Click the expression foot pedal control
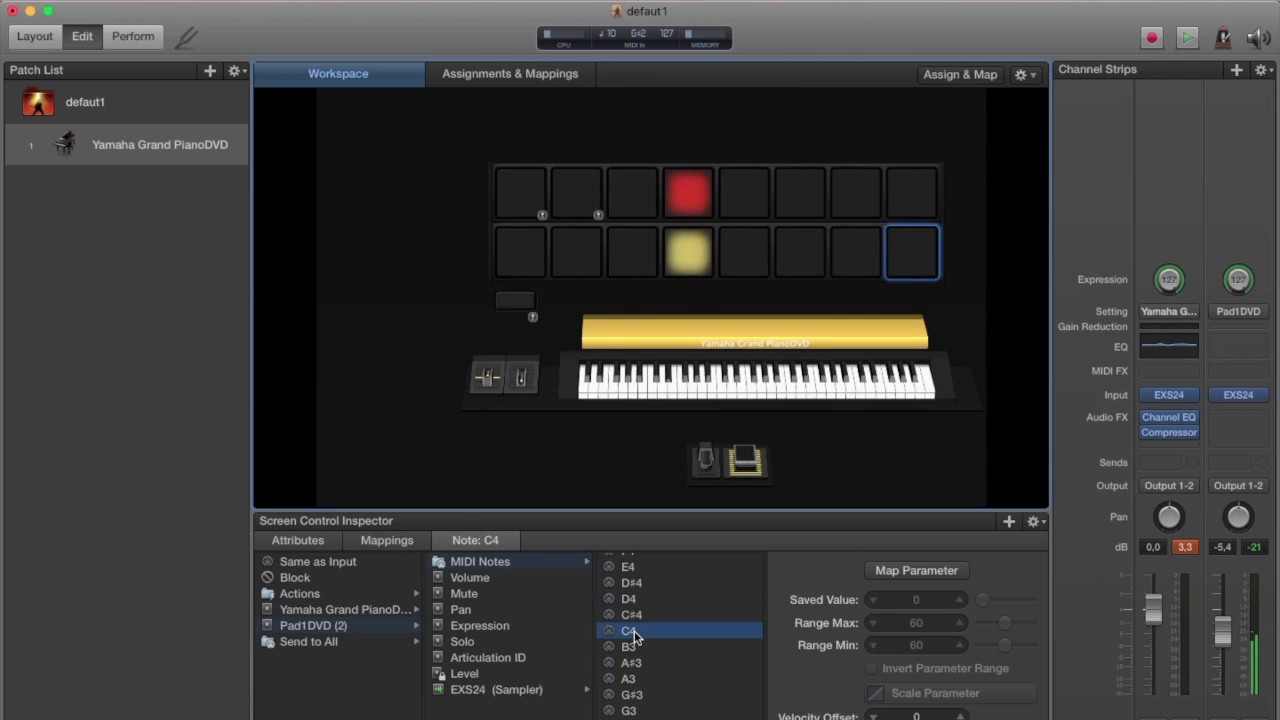The image size is (1280, 720). [745, 460]
